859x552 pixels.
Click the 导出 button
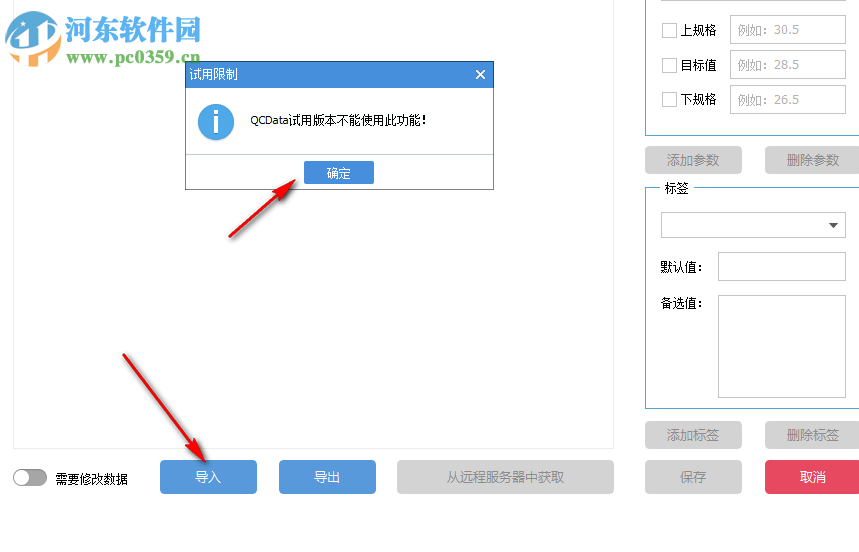[327, 477]
